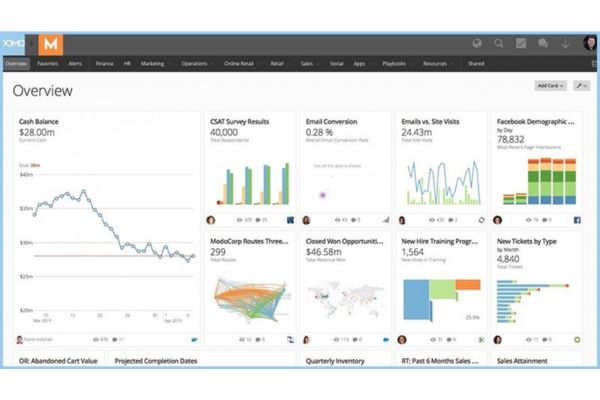Go to the Alerts tab

point(75,64)
